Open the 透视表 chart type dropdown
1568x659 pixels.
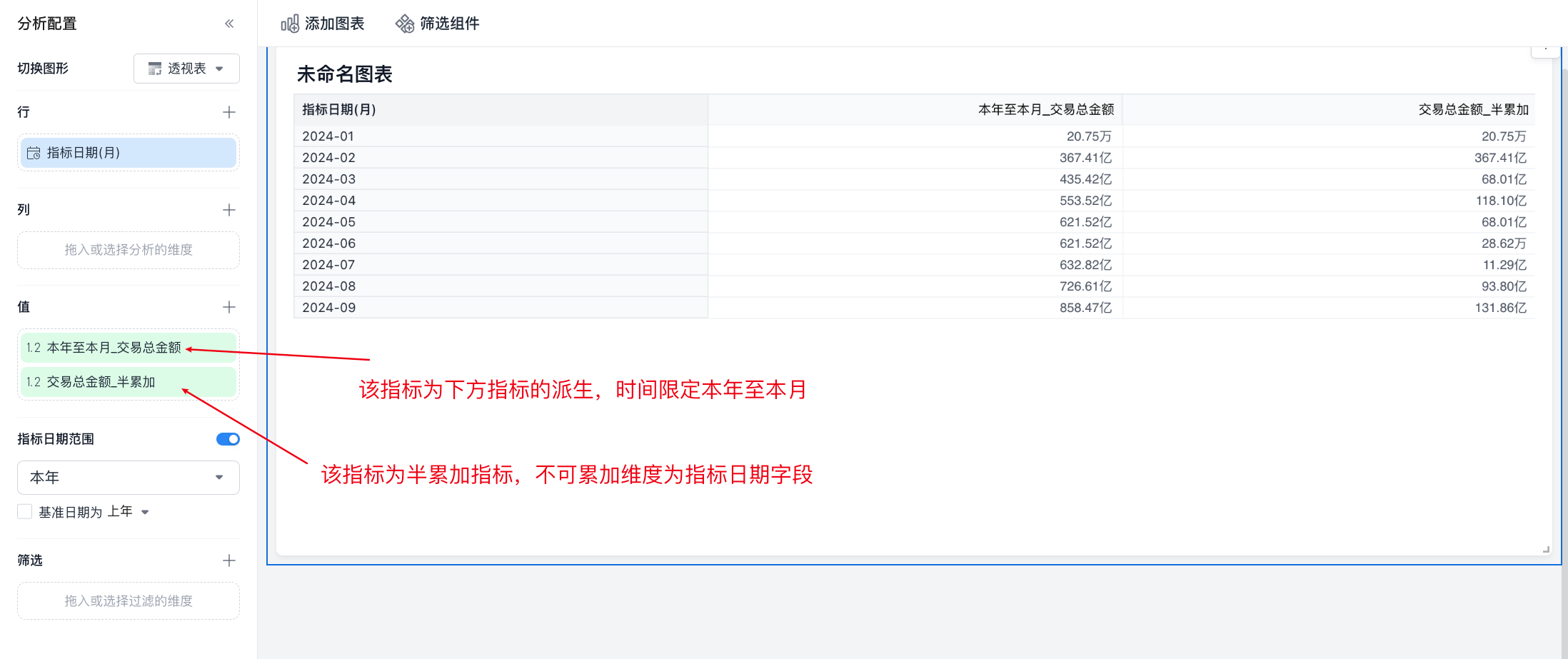(186, 69)
